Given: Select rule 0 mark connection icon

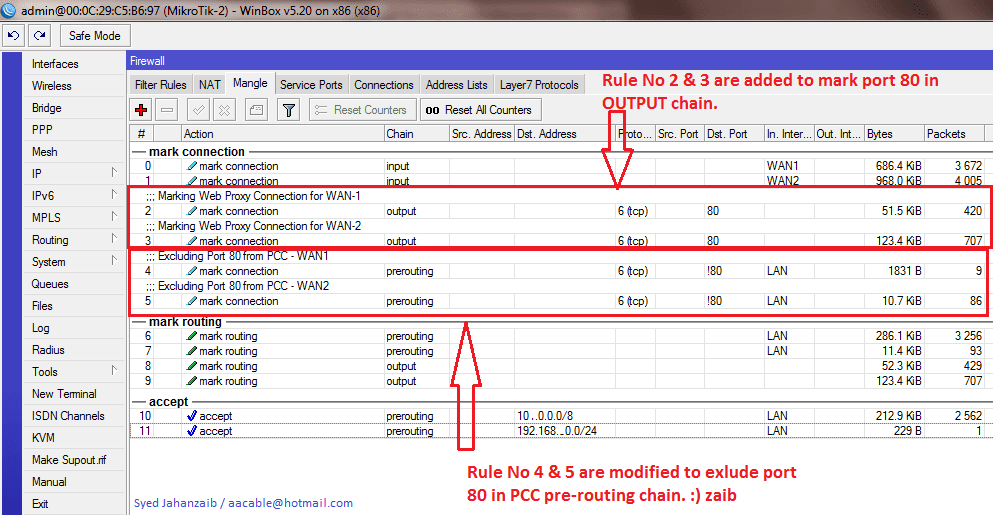Looking at the screenshot, I should click(191, 166).
